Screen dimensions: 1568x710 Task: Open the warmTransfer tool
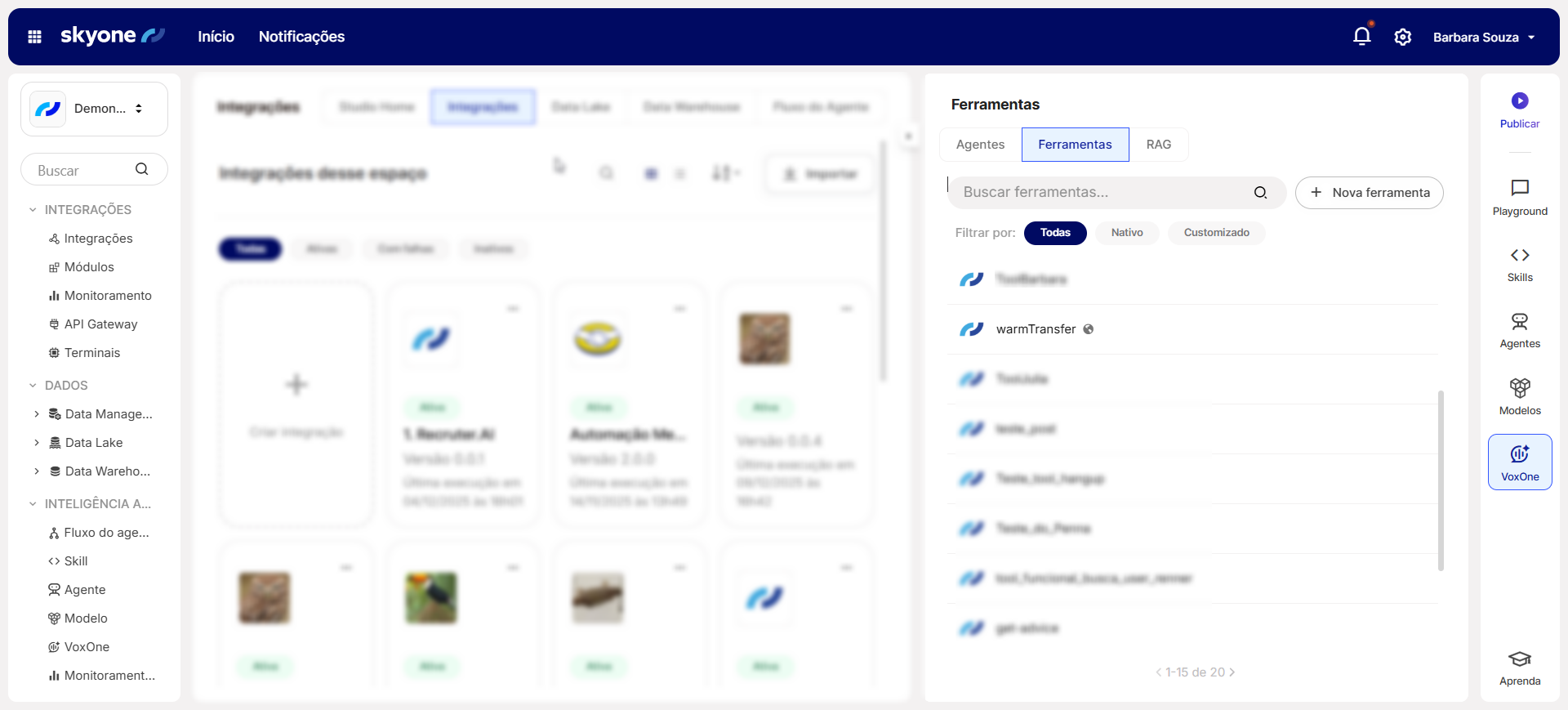(x=1036, y=329)
